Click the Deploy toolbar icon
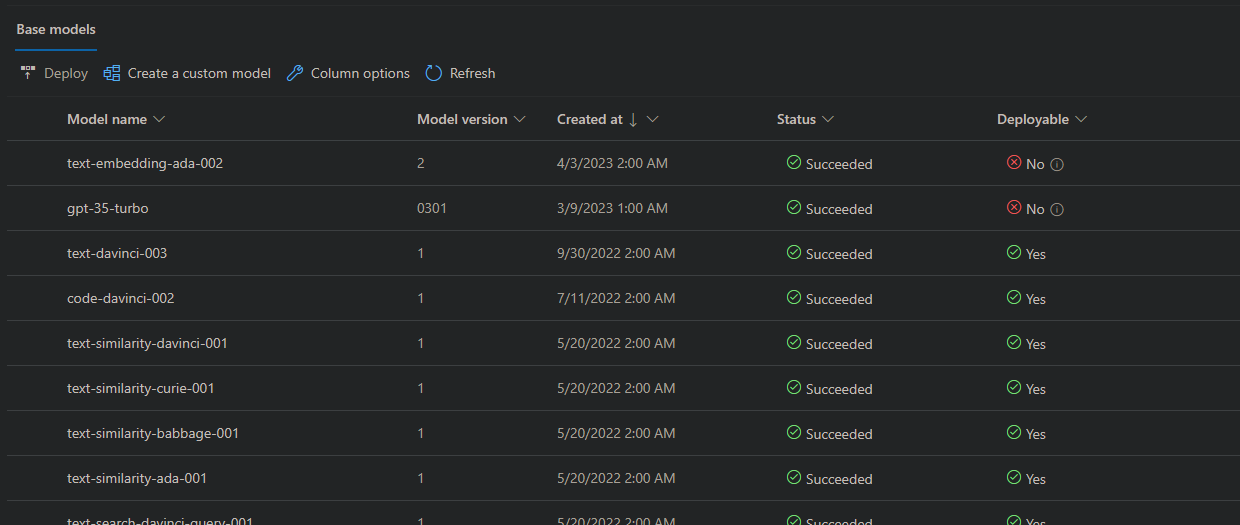1240x525 pixels. 28,73
